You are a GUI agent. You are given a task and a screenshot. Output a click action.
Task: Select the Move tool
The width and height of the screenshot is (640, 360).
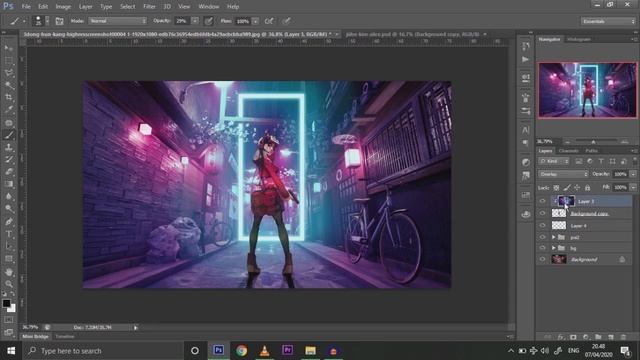coord(9,48)
